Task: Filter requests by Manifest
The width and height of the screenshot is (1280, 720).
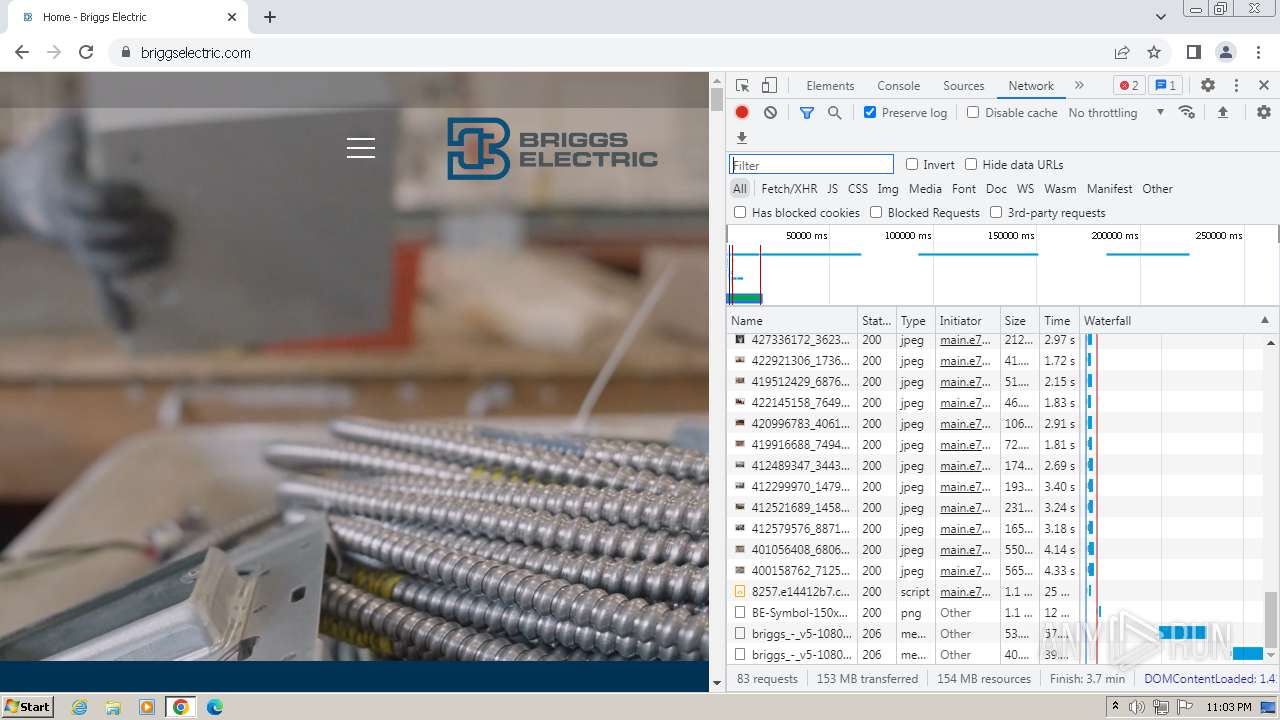Action: [x=1109, y=189]
